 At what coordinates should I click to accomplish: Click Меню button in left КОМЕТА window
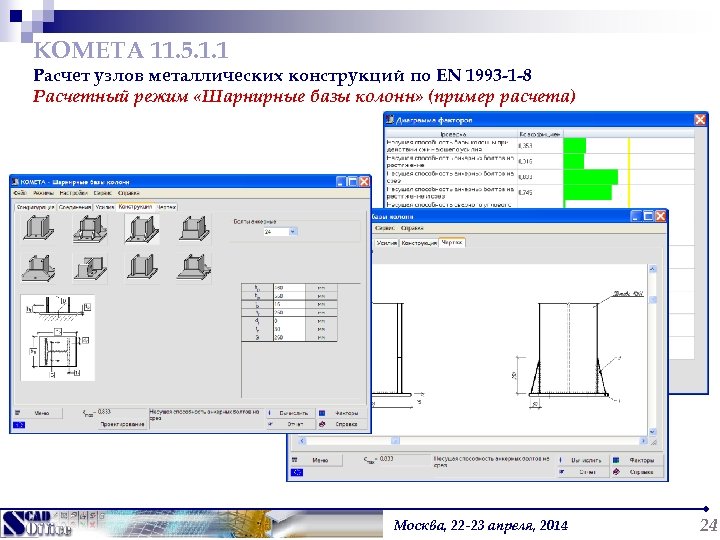pyautogui.click(x=38, y=413)
